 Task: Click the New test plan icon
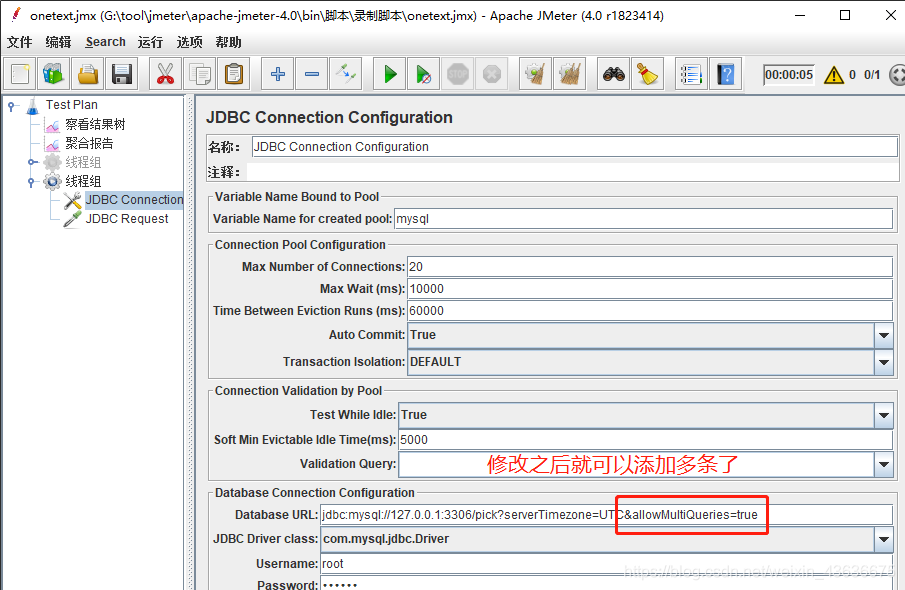pos(20,74)
